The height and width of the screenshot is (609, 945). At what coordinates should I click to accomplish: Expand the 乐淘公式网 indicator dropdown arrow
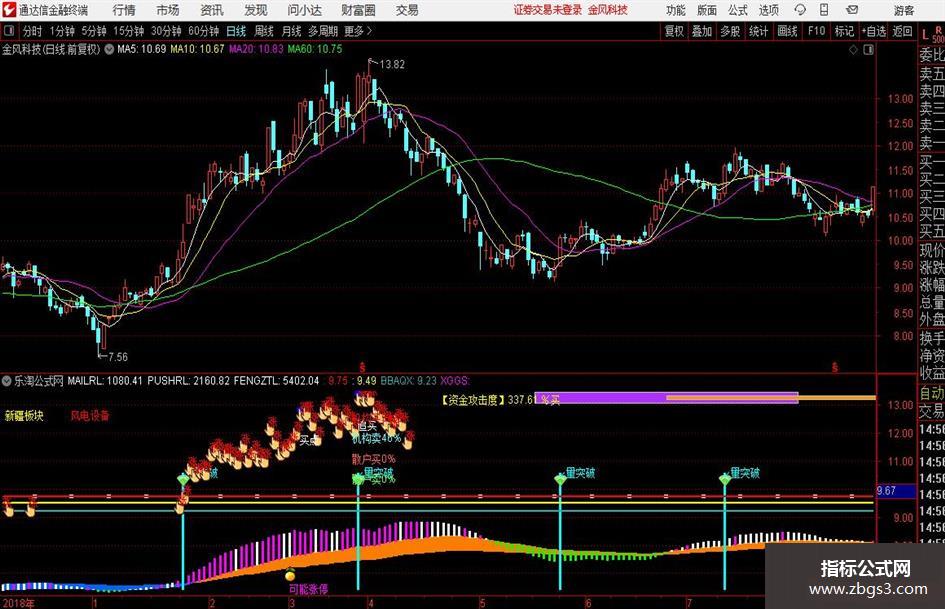tap(7, 380)
